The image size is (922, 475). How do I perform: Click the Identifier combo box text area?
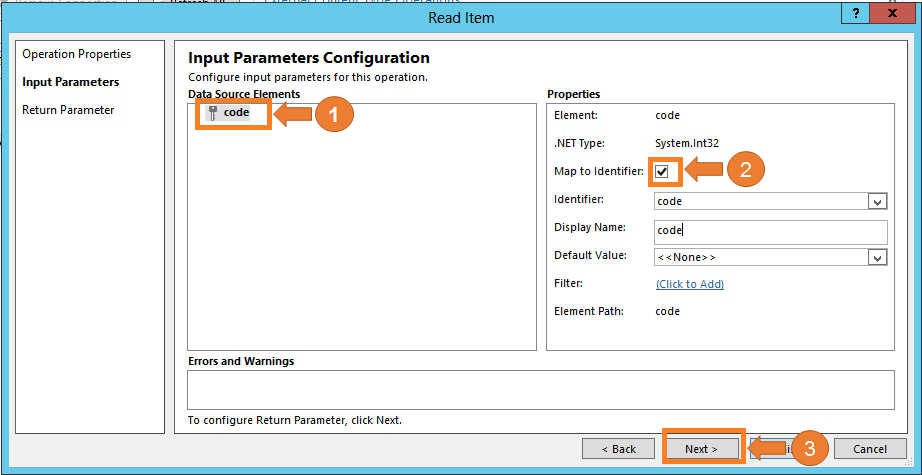760,202
